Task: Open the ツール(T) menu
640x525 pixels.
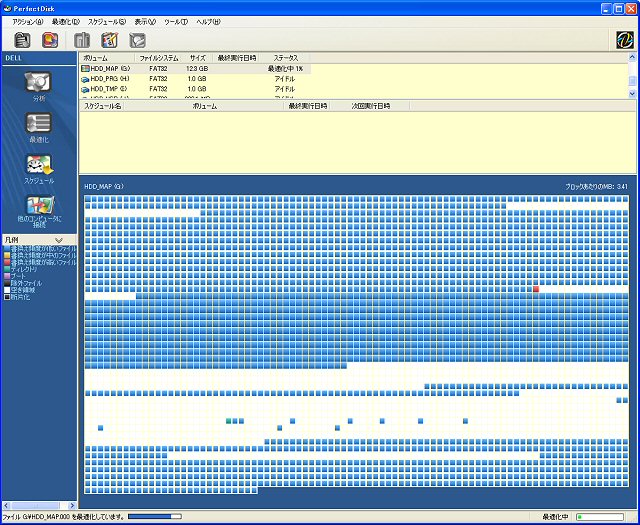Action: point(176,22)
